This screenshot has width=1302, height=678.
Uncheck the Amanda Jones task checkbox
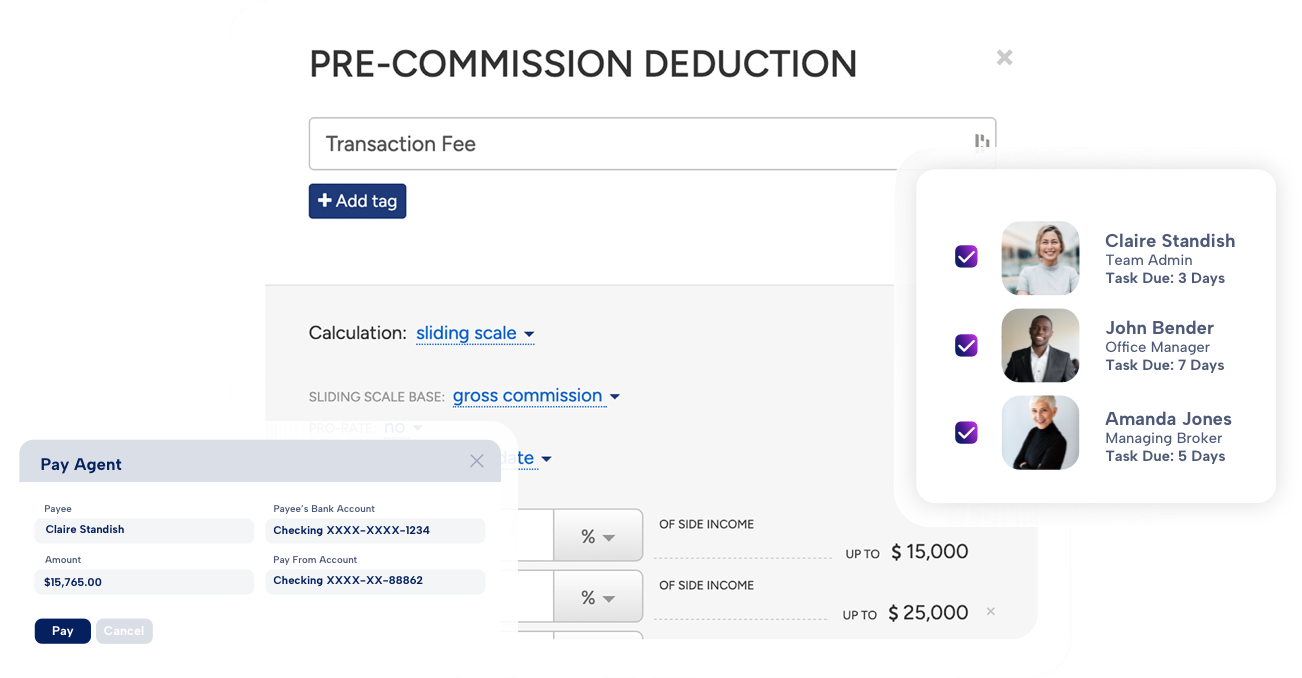coord(966,432)
